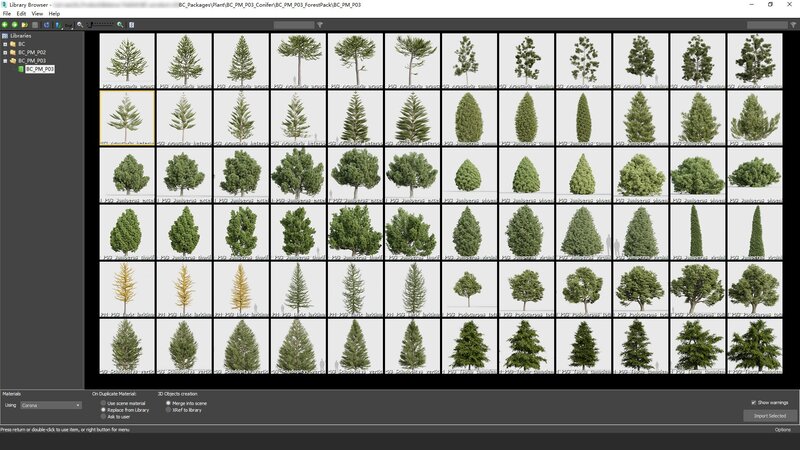The height and width of the screenshot is (450, 800).
Task: Open the View menu
Action: click(37, 13)
